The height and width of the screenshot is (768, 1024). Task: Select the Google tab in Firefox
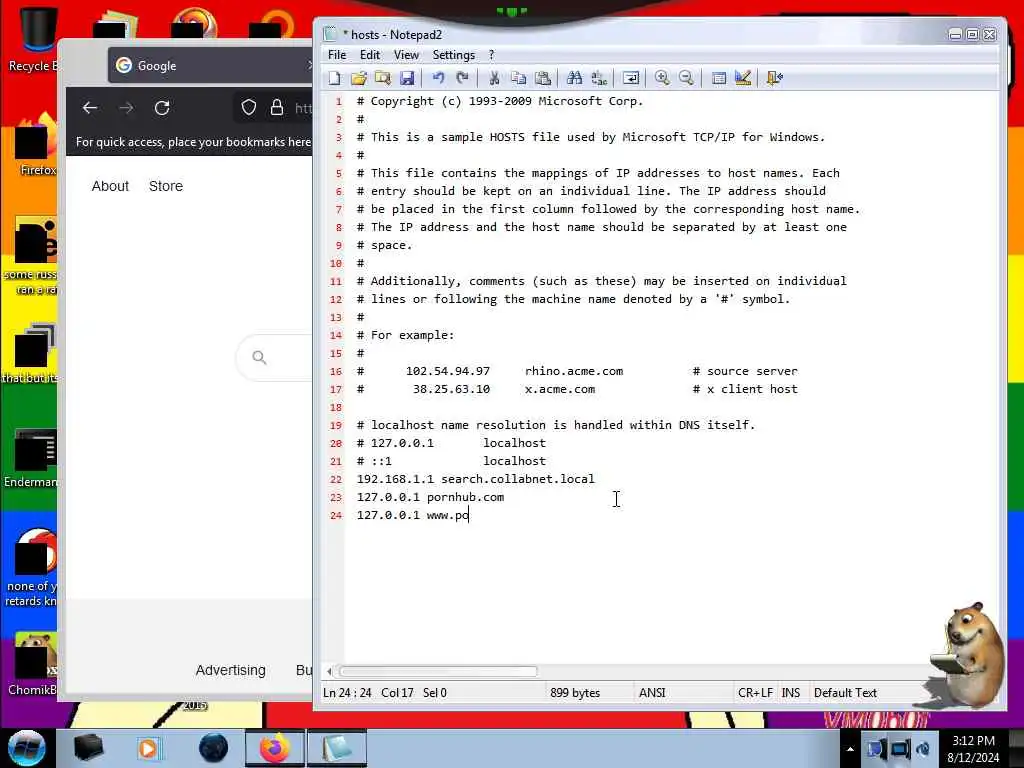point(209,65)
